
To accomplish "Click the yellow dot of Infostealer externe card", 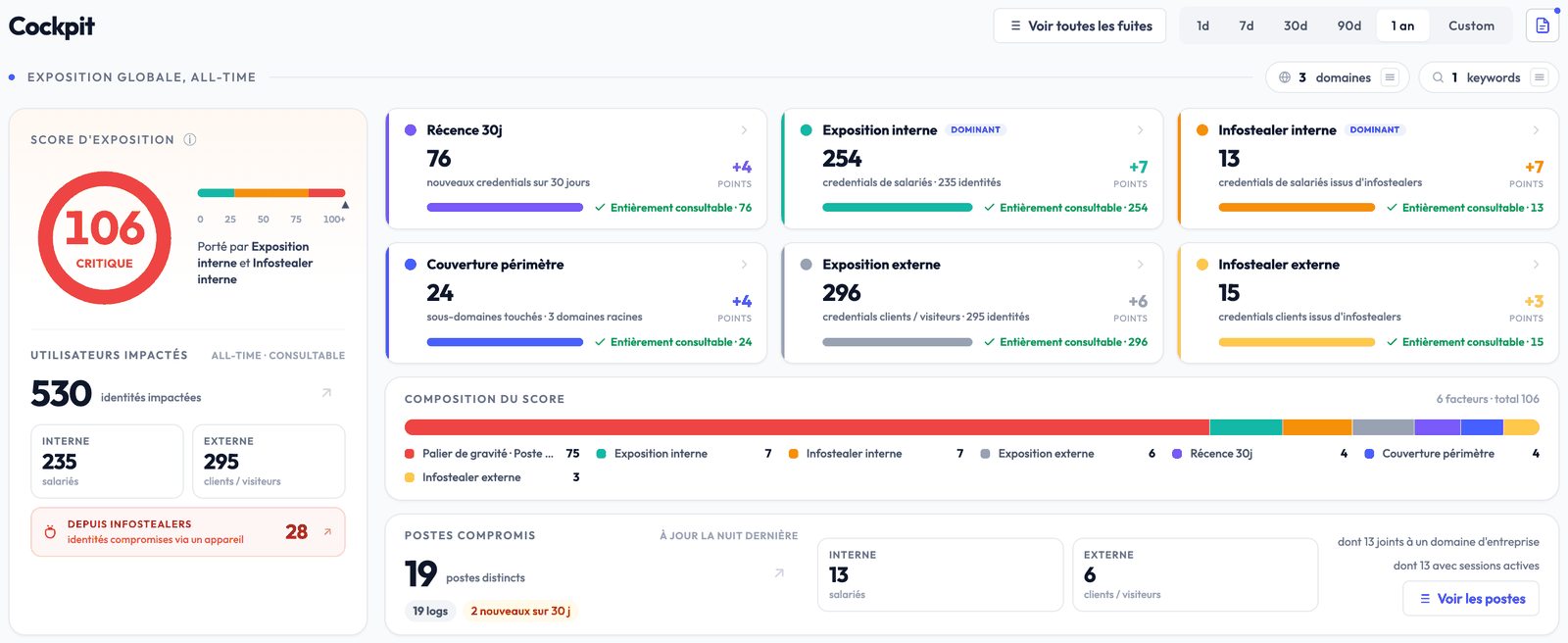I will [1202, 264].
